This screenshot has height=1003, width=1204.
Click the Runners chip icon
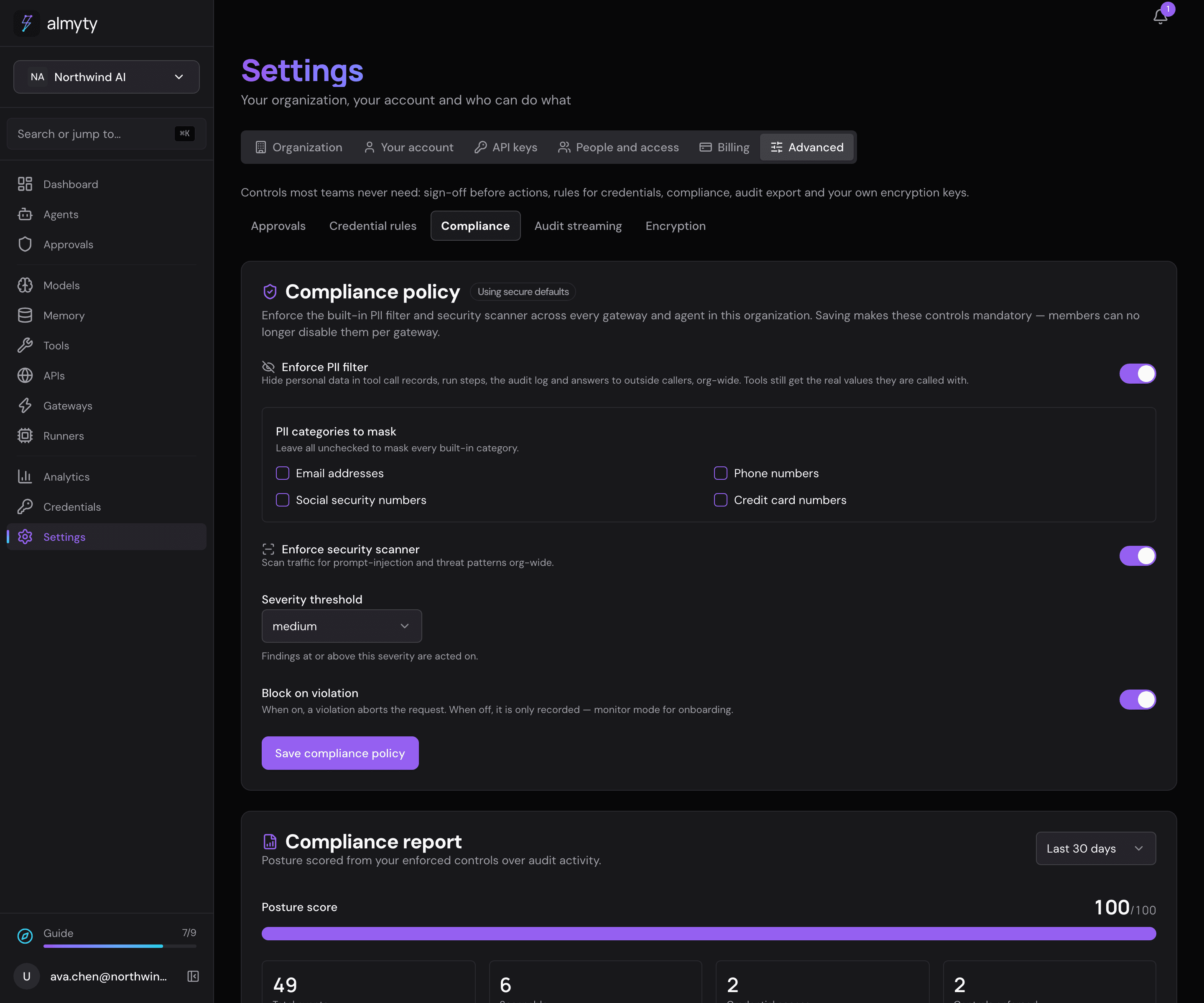click(x=25, y=435)
